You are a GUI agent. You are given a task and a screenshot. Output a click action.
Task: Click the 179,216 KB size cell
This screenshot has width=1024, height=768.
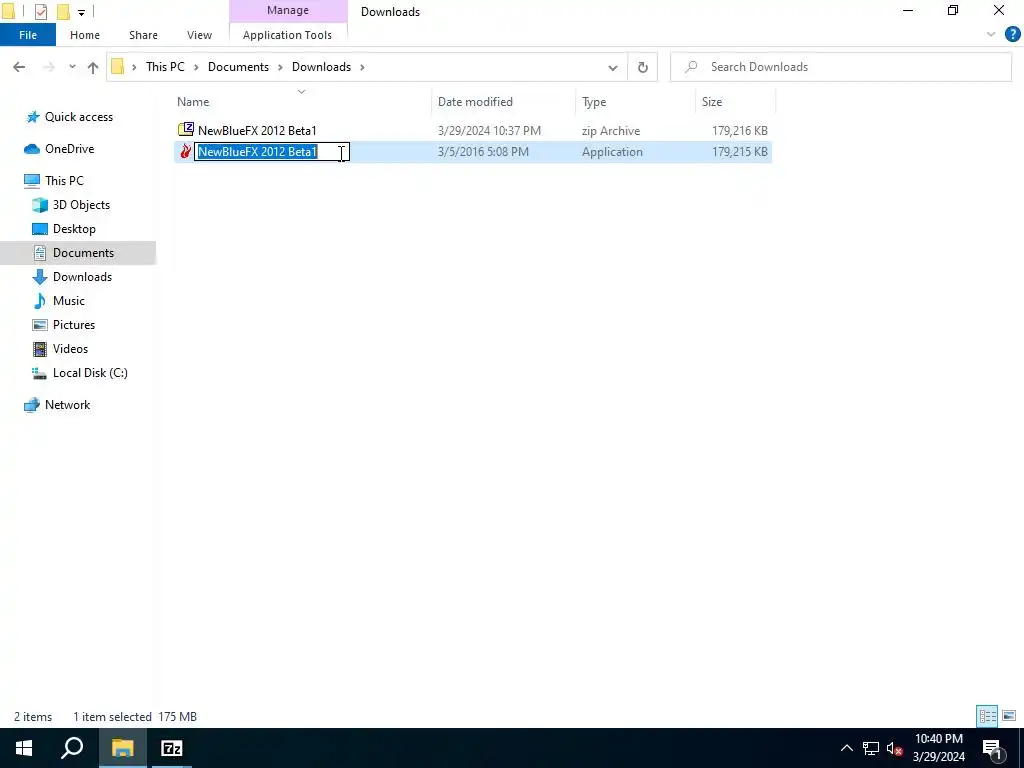tap(739, 131)
